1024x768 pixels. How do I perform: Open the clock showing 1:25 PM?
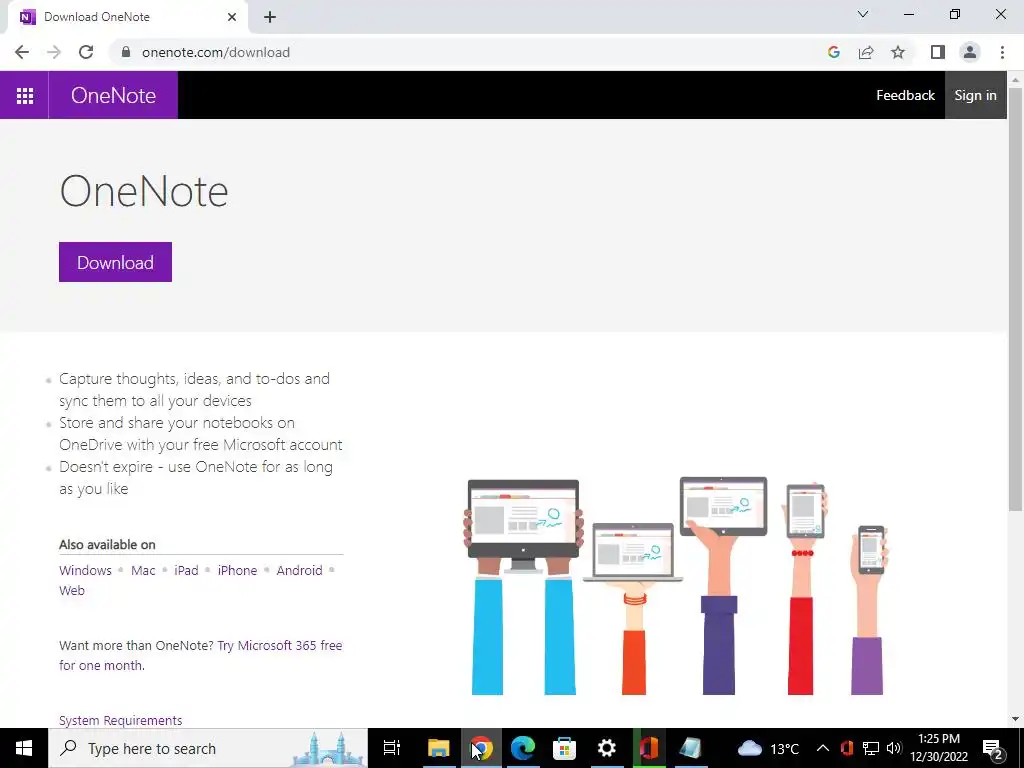[x=938, y=748]
